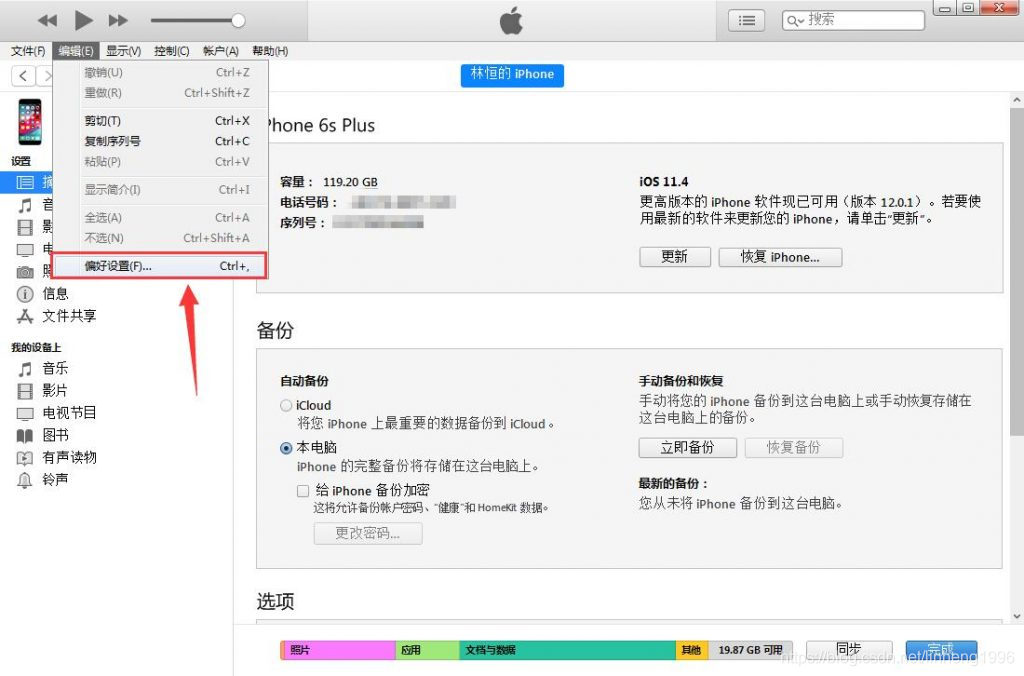Click the 立即备份 button
This screenshot has width=1024, height=676.
tap(687, 447)
